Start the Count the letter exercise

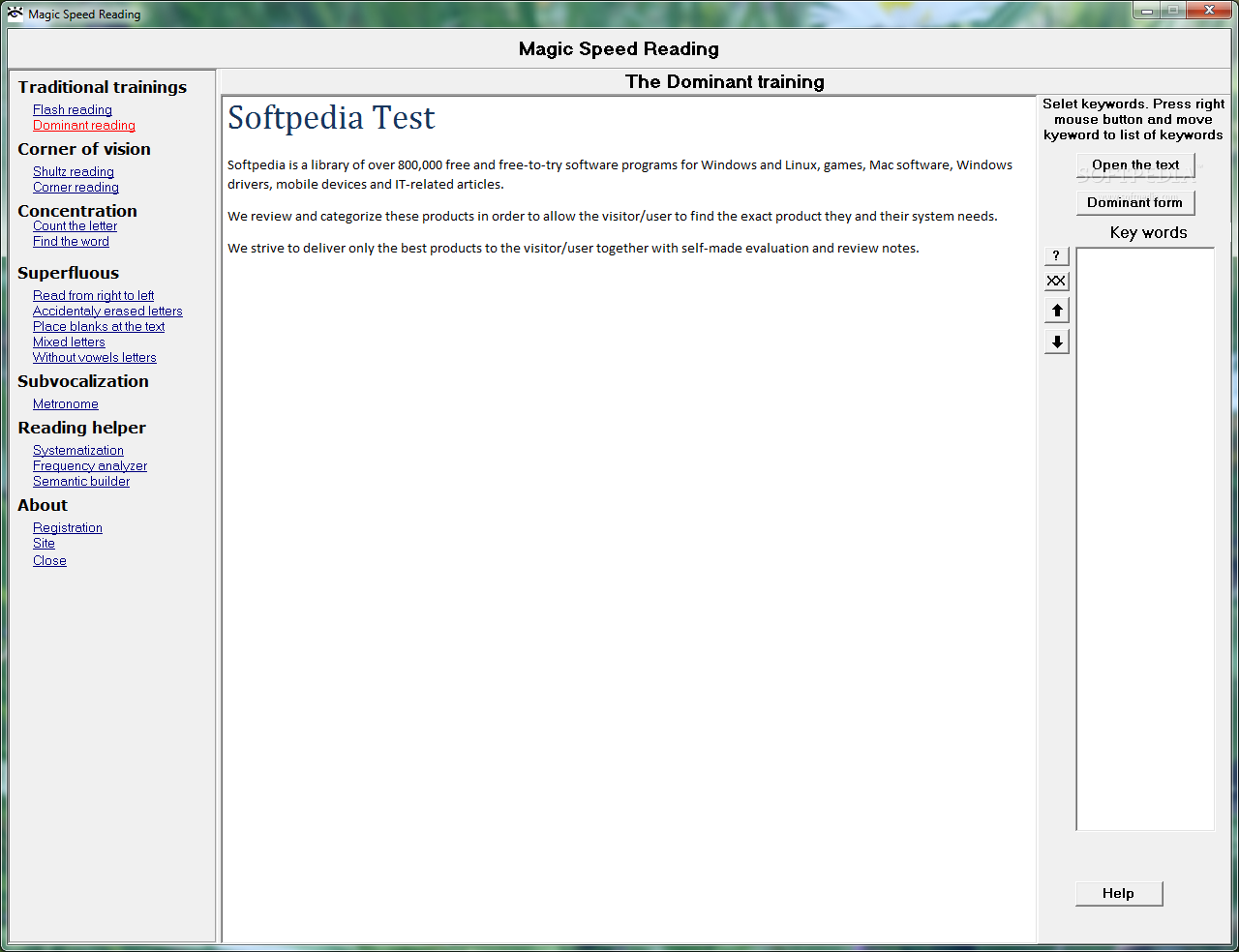[75, 226]
